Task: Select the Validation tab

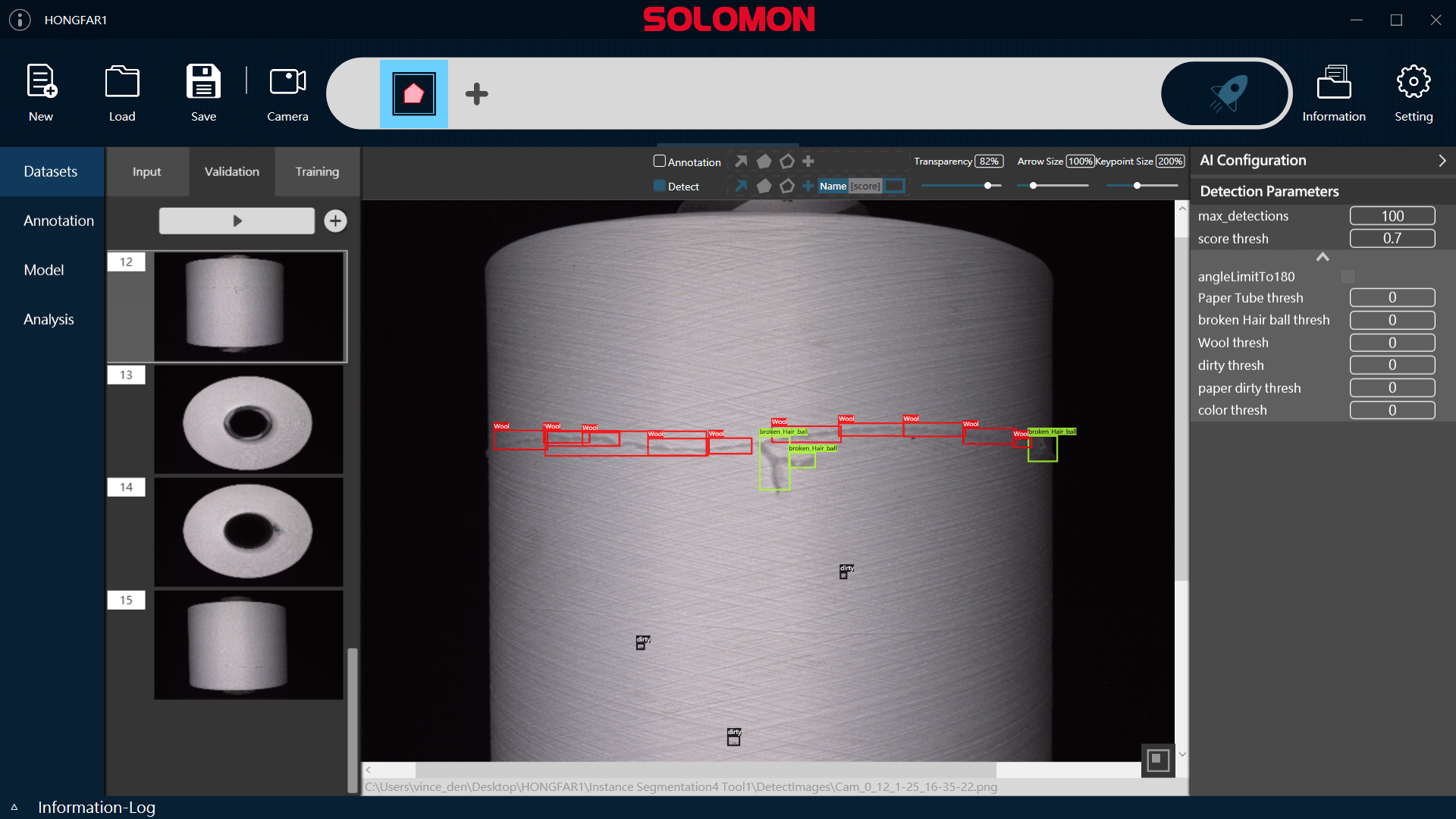Action: click(231, 171)
